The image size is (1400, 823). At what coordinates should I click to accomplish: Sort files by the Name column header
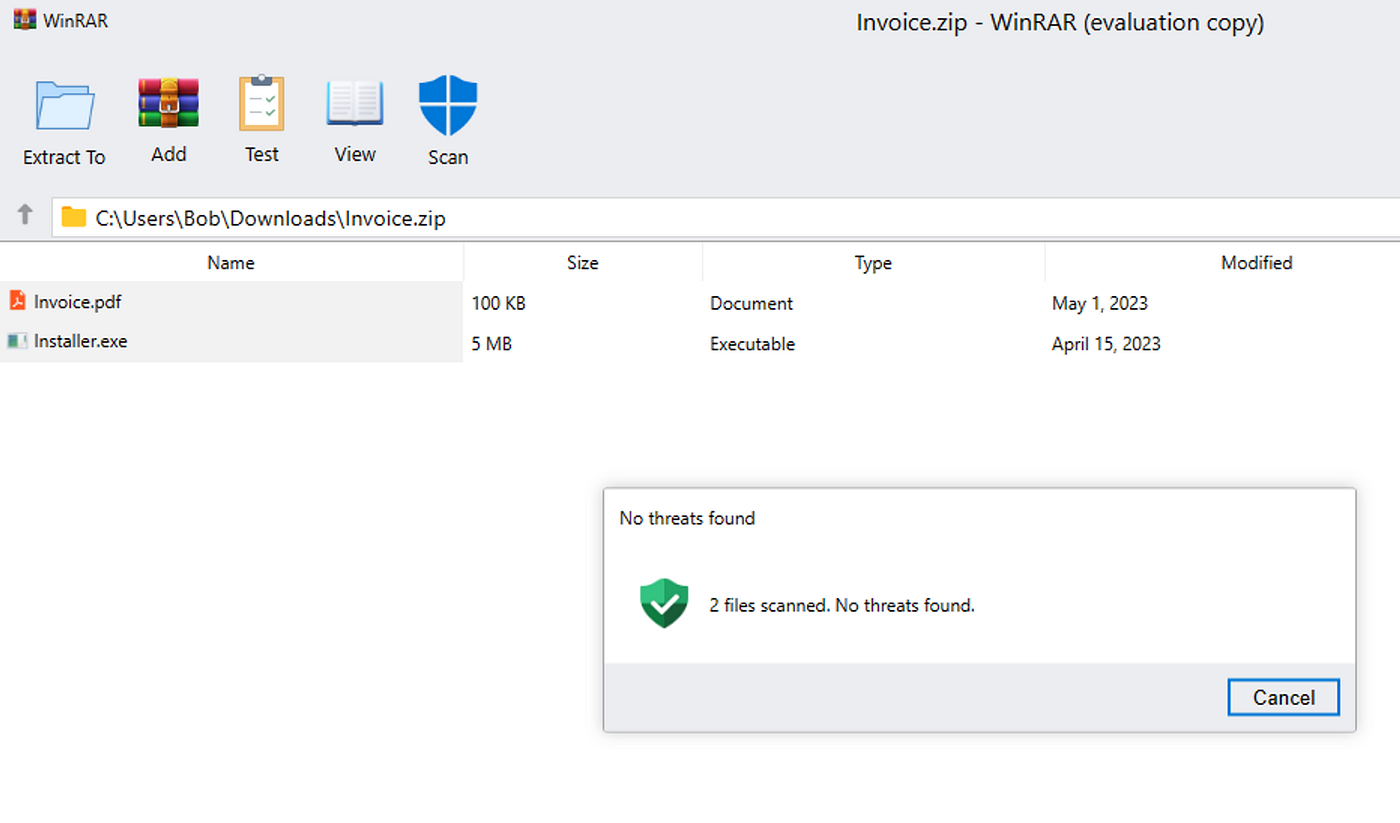click(230, 262)
